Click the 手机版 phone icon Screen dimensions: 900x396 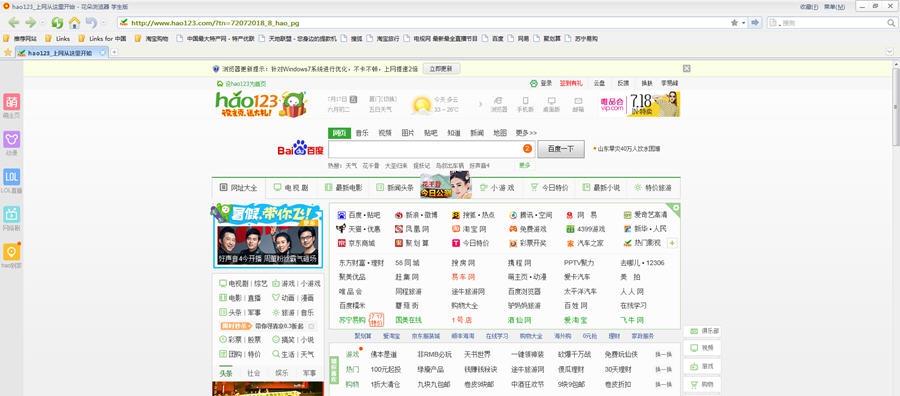coord(525,104)
